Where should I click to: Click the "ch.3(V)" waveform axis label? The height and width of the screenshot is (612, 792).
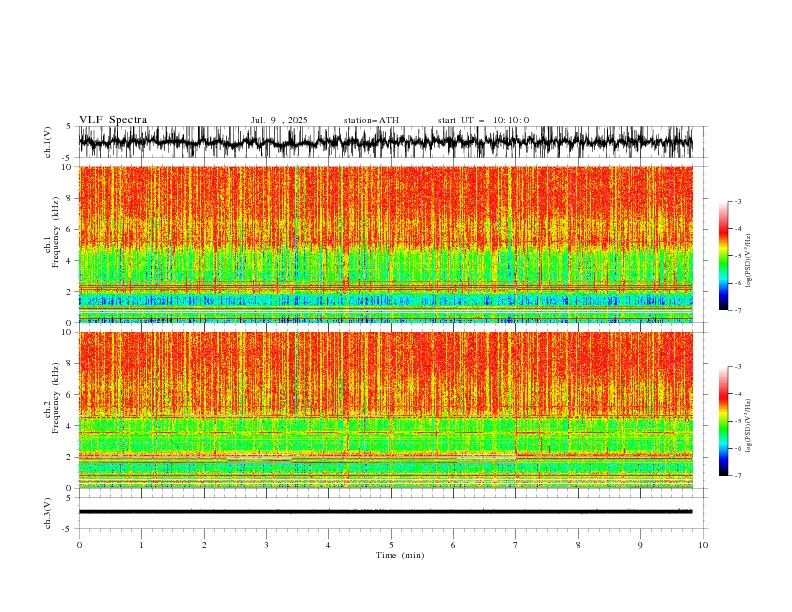coord(48,513)
